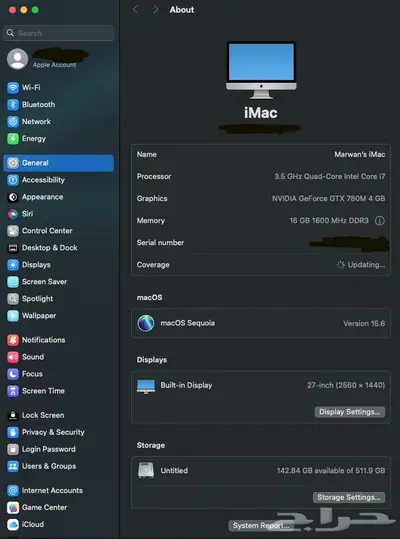The width and height of the screenshot is (400, 539).
Task: Click the 'macOS Sequoia' name text
Action: coord(188,323)
